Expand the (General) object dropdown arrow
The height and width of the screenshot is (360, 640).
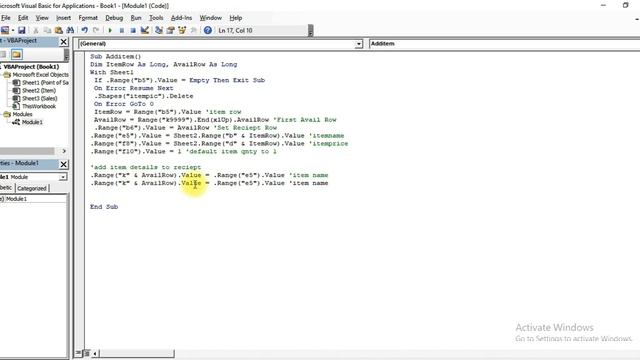[358, 44]
